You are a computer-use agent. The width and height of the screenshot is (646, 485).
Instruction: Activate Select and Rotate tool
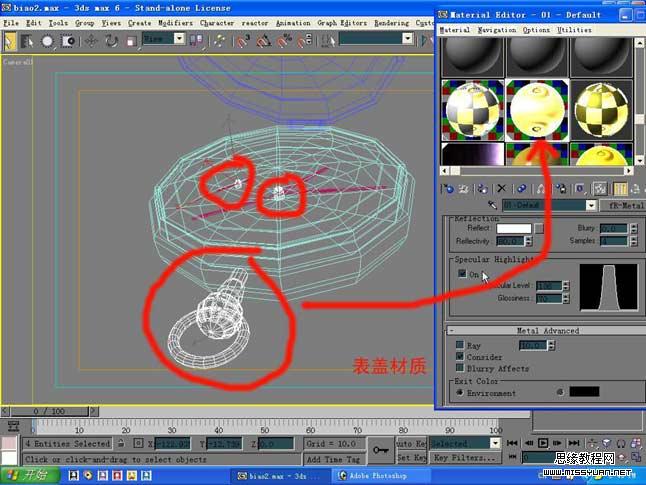[x=111, y=41]
